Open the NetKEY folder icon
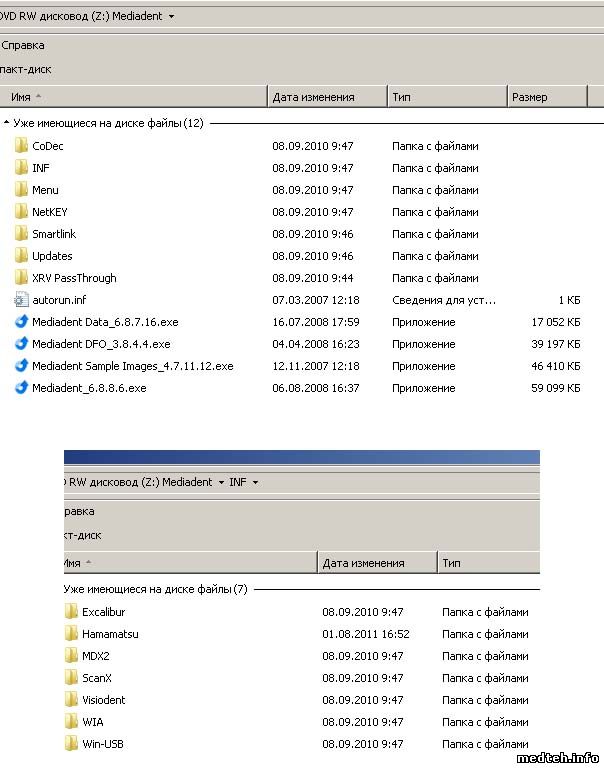Screen dimensions: 604x768 click(x=21, y=212)
